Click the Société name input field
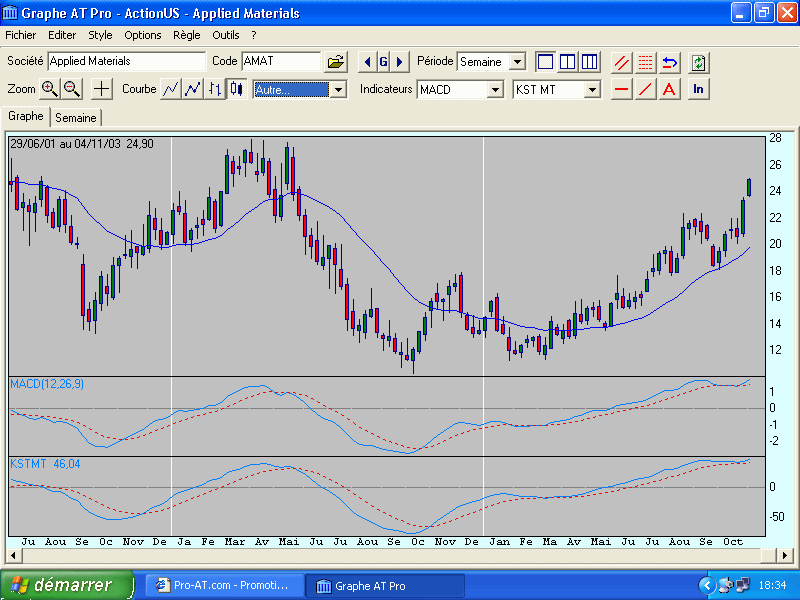The width and height of the screenshot is (800, 600). tap(127, 61)
